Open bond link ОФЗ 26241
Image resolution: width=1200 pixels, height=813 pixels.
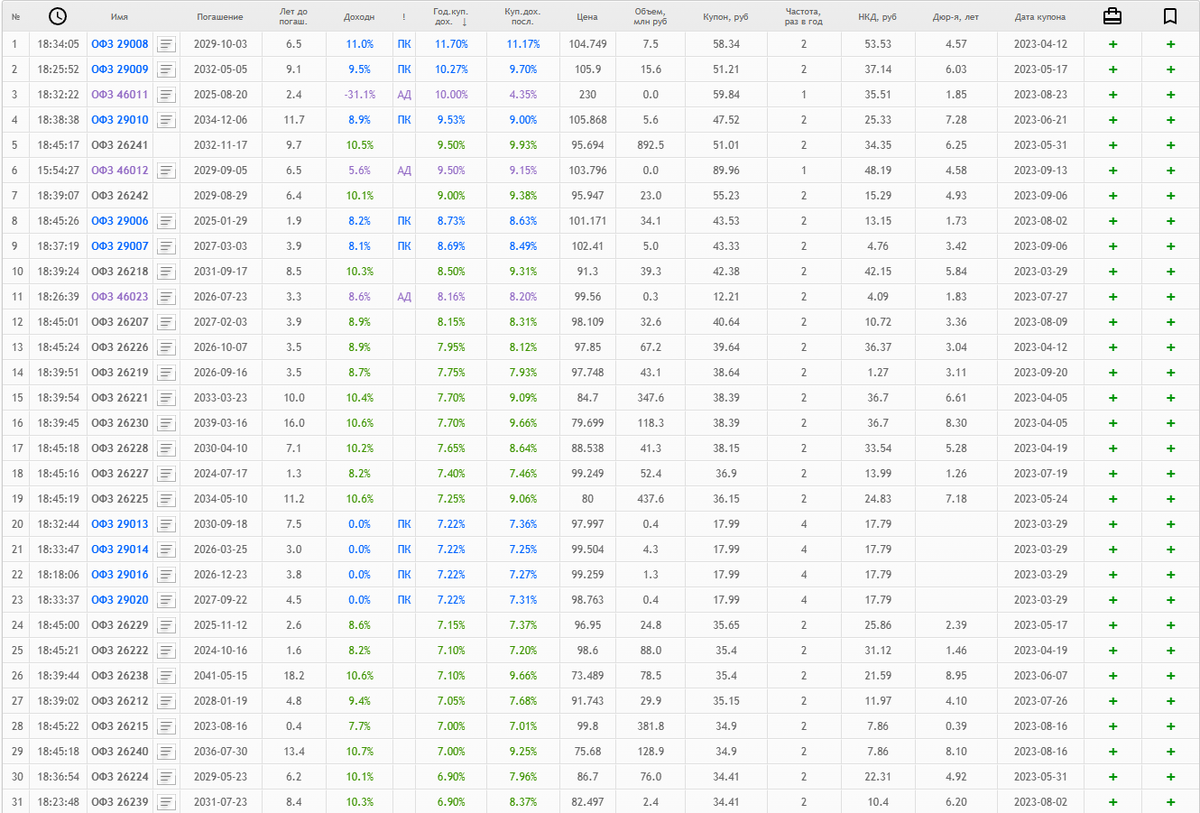pos(120,145)
